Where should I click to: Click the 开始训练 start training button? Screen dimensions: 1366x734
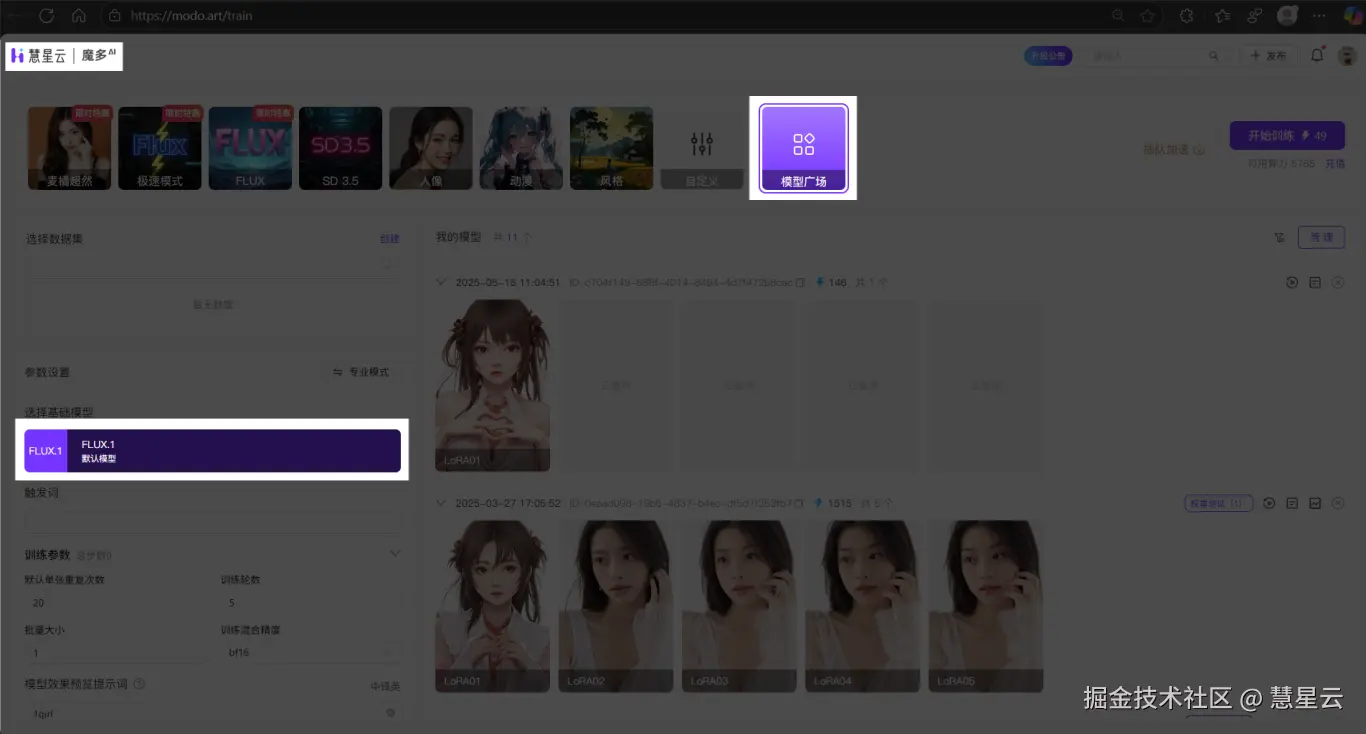(x=1287, y=135)
